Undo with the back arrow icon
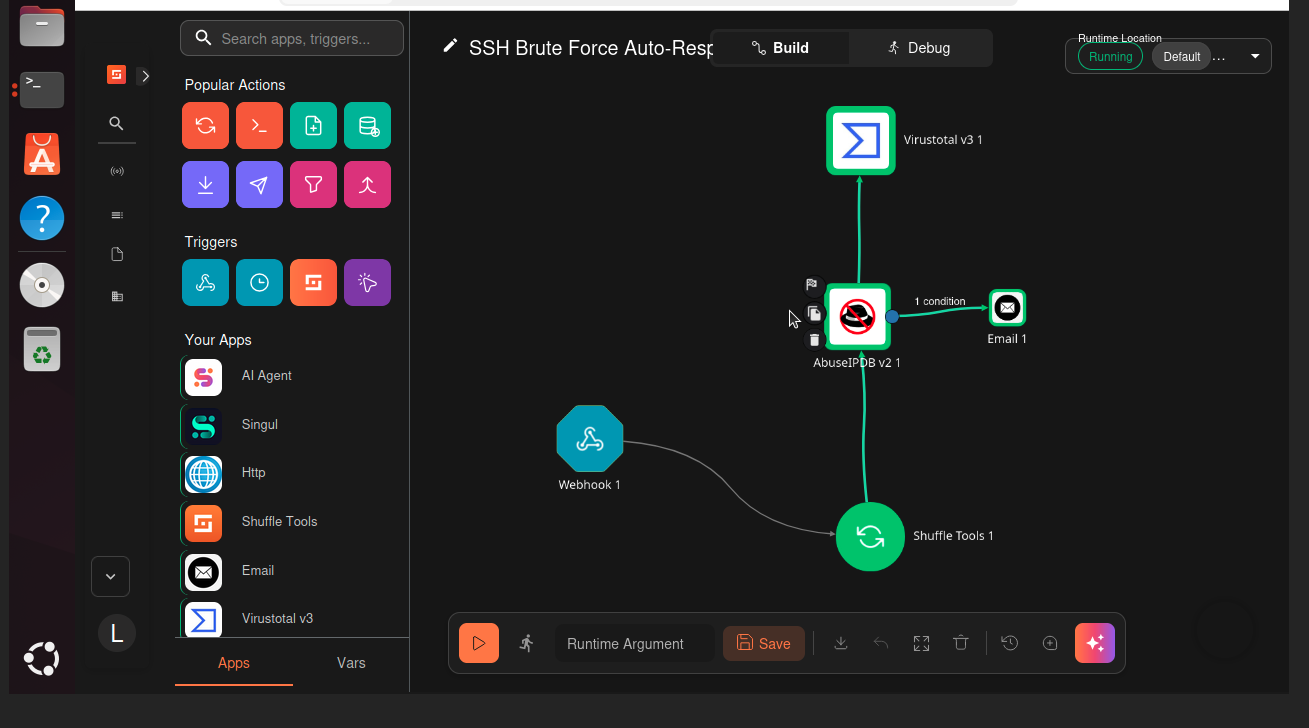The width and height of the screenshot is (1309, 728). pos(881,643)
